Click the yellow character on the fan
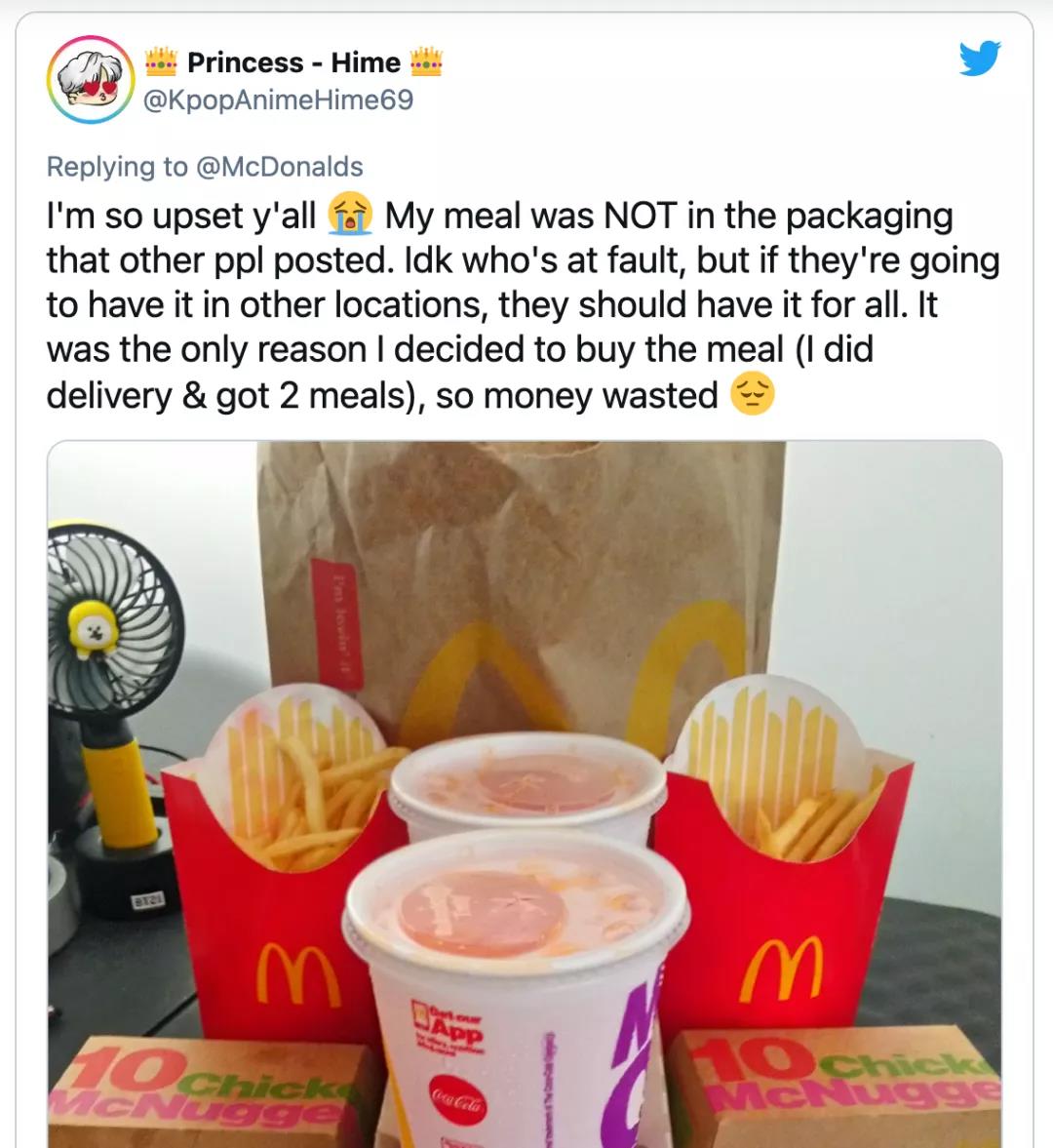The image size is (1053, 1148). [93, 630]
